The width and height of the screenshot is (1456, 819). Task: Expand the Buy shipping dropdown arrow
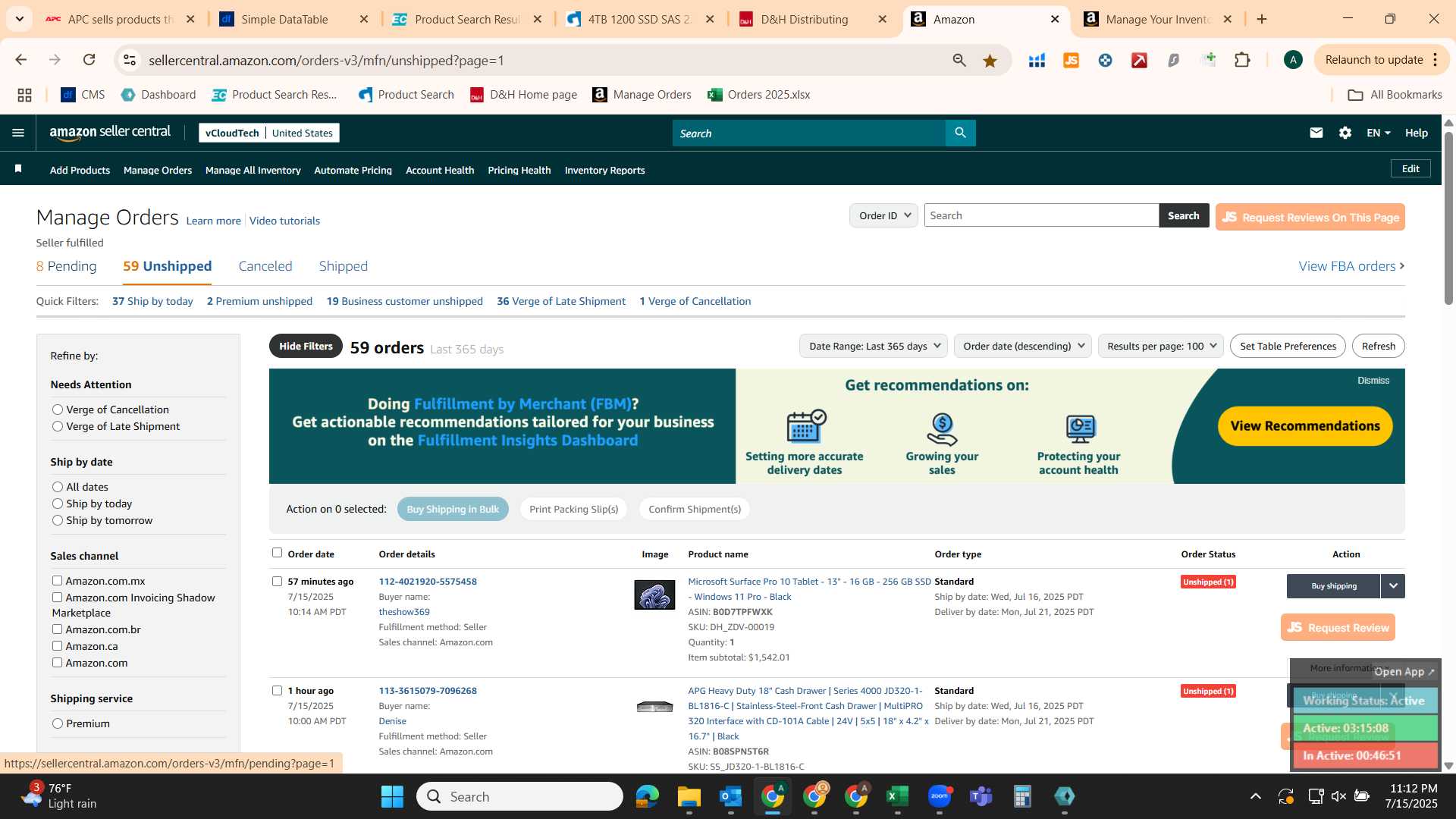pos(1393,586)
